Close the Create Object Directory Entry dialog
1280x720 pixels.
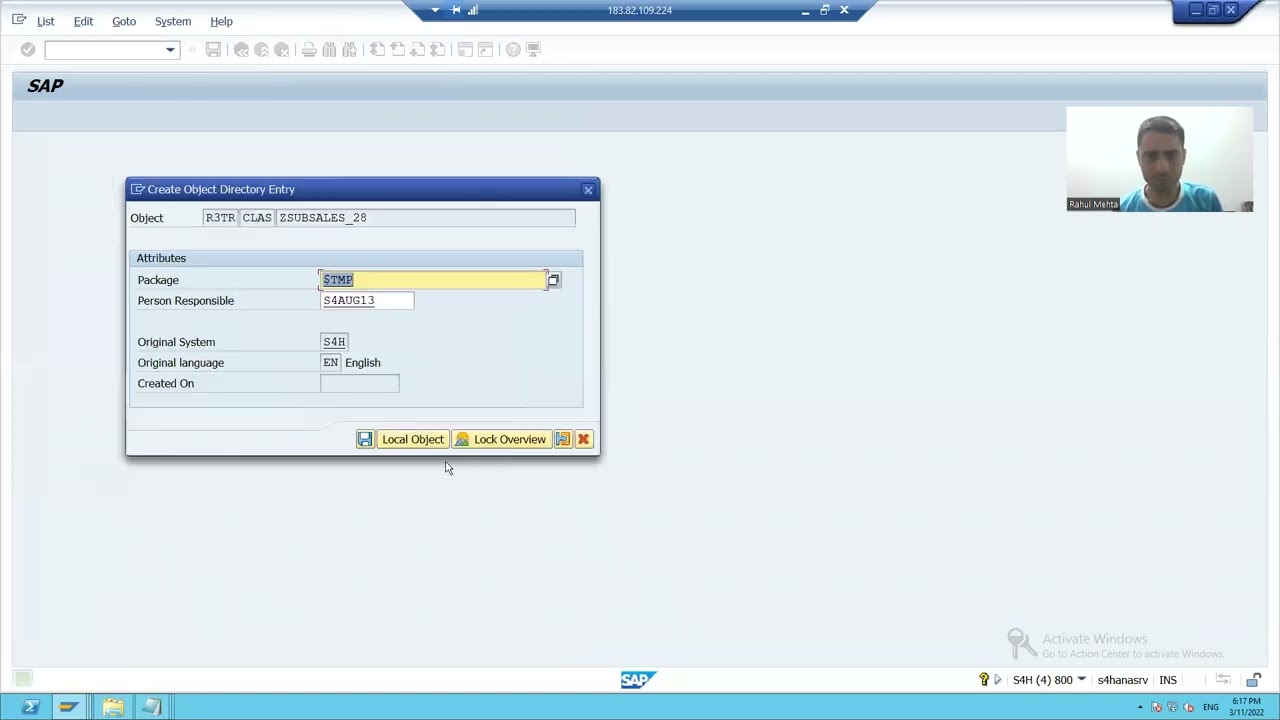(x=588, y=189)
